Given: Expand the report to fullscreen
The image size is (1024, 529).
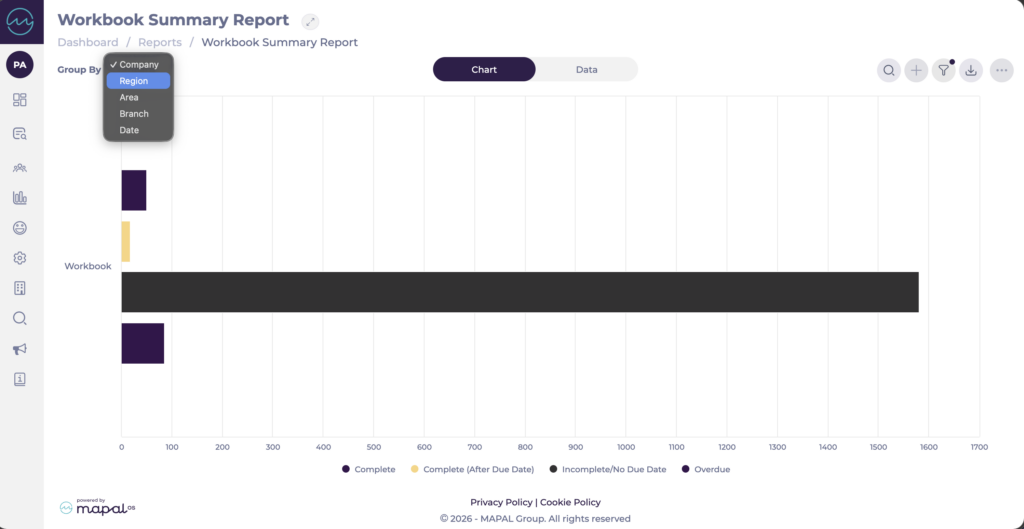Looking at the screenshot, I should click(x=310, y=21).
